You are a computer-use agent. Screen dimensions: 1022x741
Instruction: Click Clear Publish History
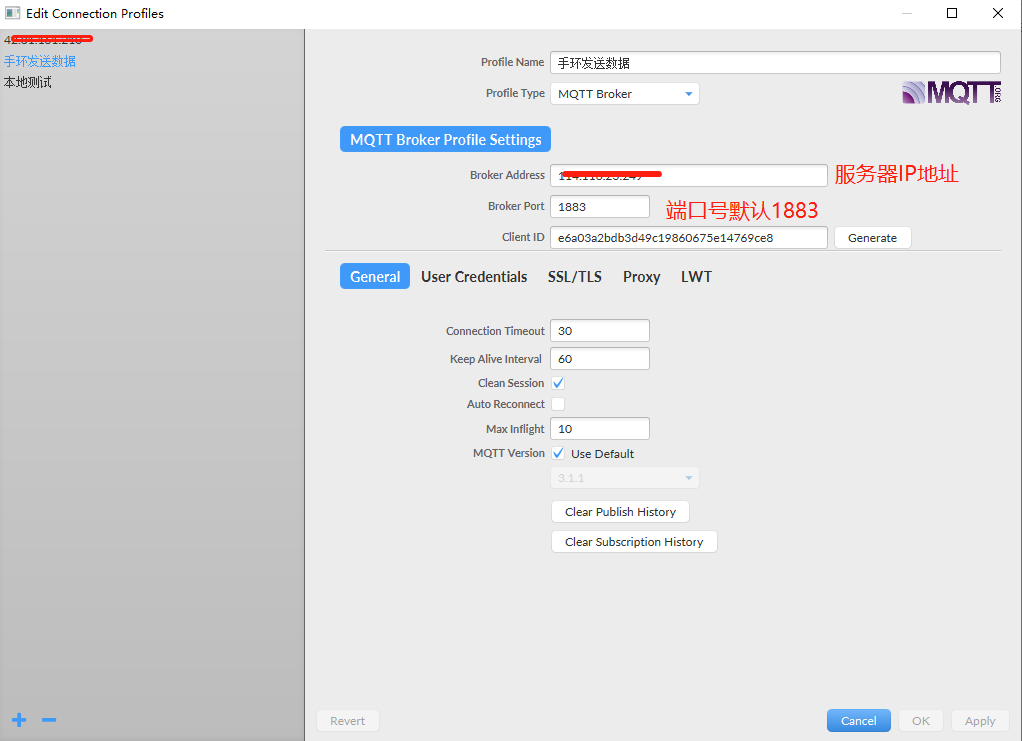620,511
